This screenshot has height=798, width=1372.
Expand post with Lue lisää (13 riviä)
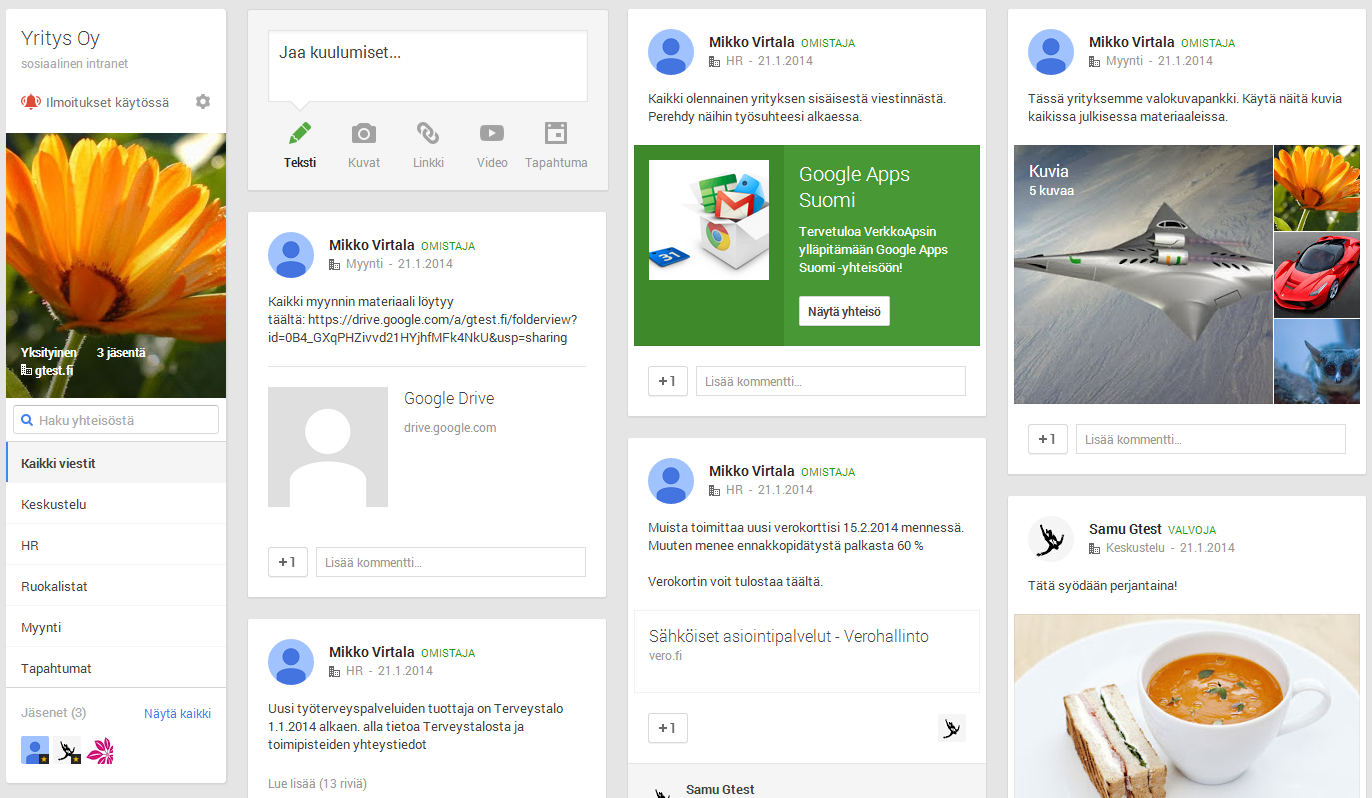318,783
